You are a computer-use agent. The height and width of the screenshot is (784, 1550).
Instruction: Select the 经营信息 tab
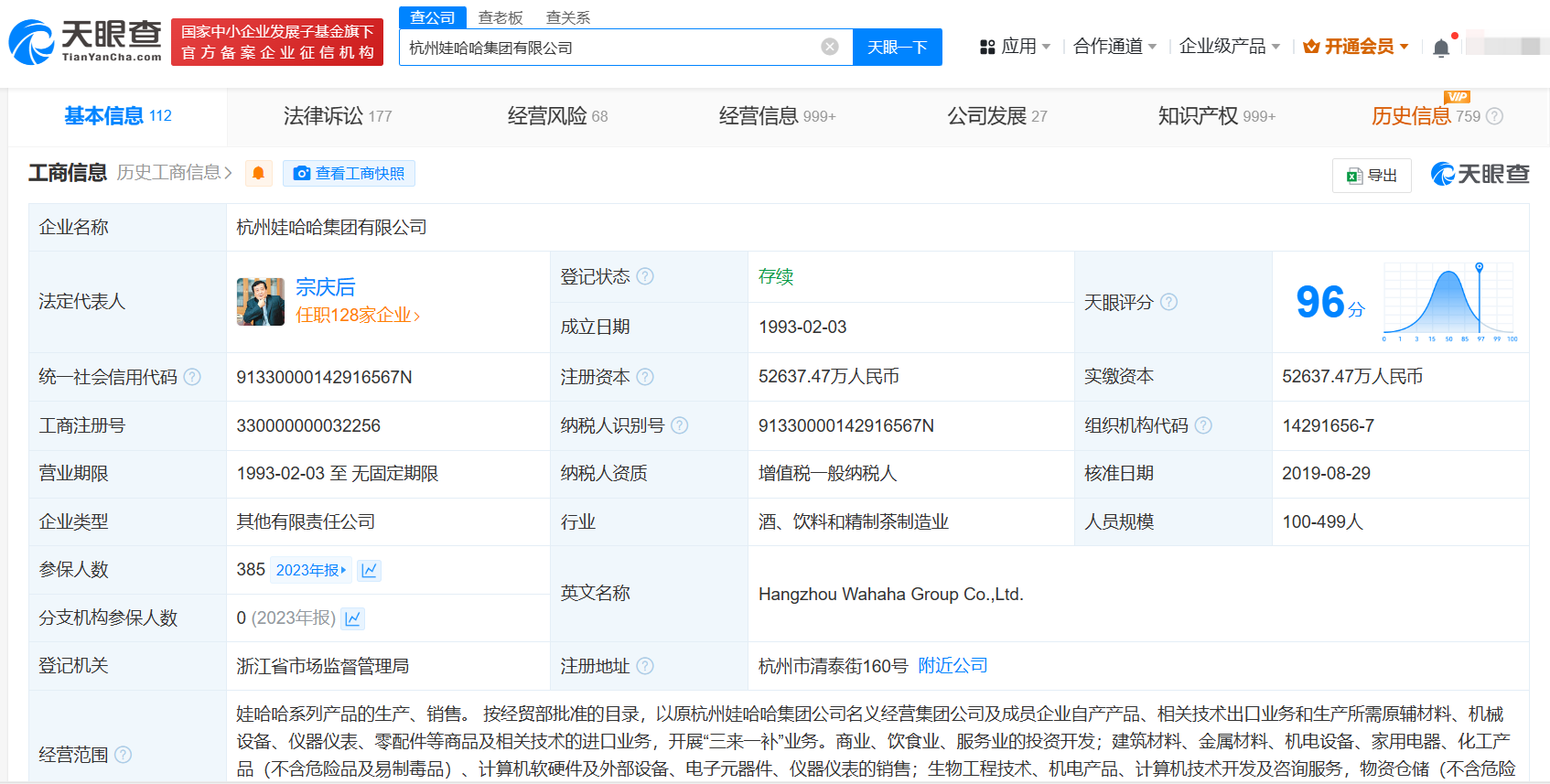click(778, 116)
